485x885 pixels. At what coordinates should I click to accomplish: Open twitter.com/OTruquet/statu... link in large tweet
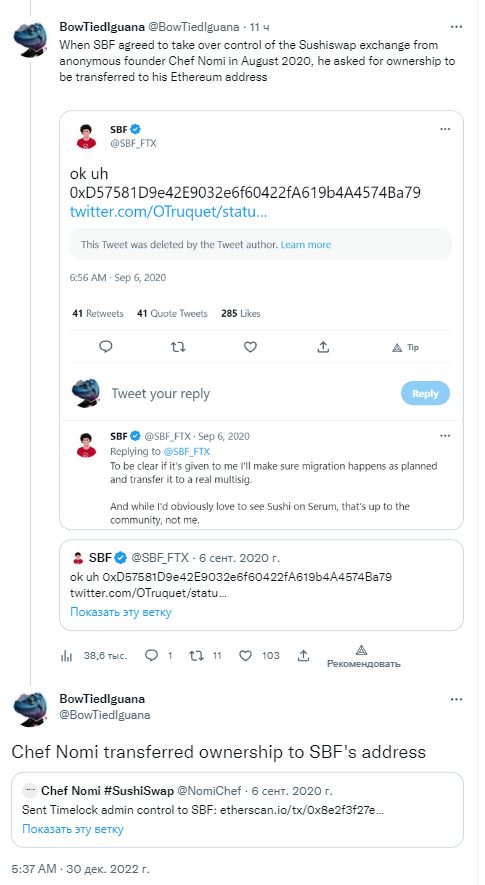(x=168, y=212)
